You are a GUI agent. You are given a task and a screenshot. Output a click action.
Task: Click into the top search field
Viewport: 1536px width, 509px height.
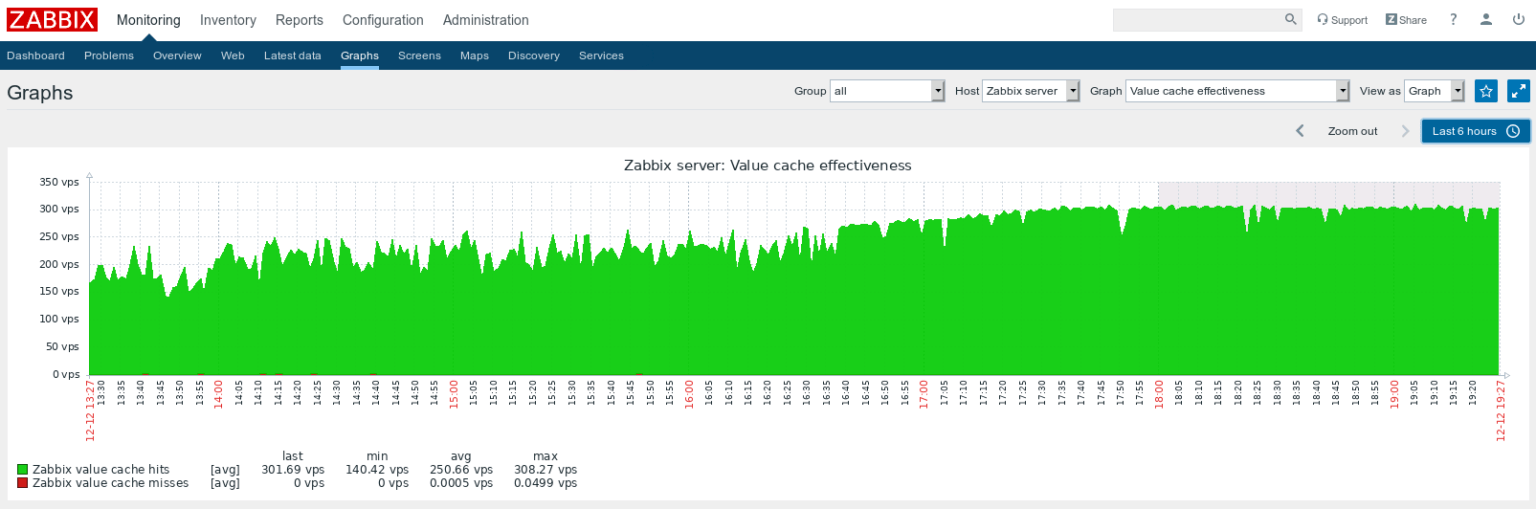[1197, 20]
